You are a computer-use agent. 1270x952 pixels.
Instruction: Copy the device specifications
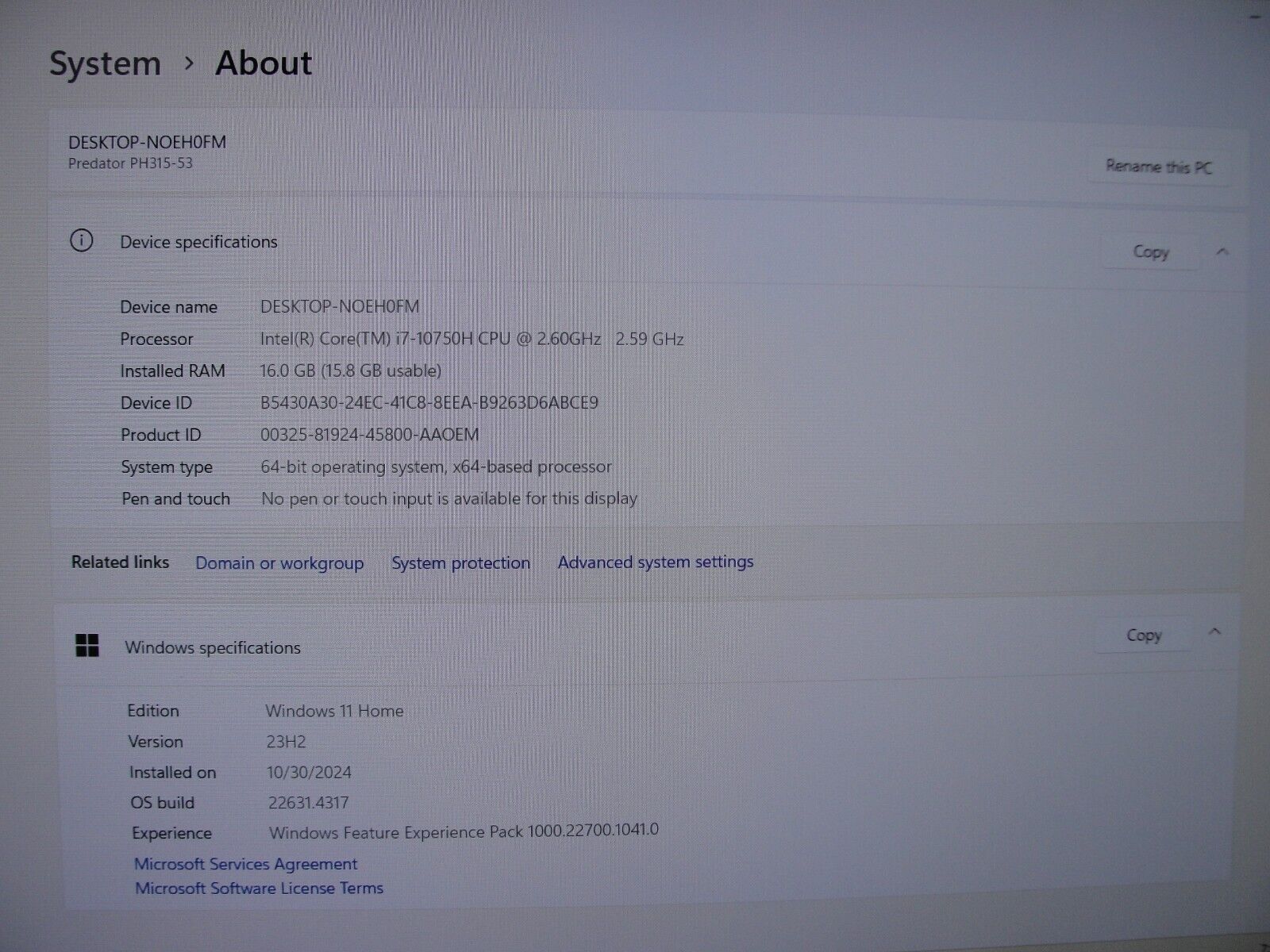(1150, 252)
